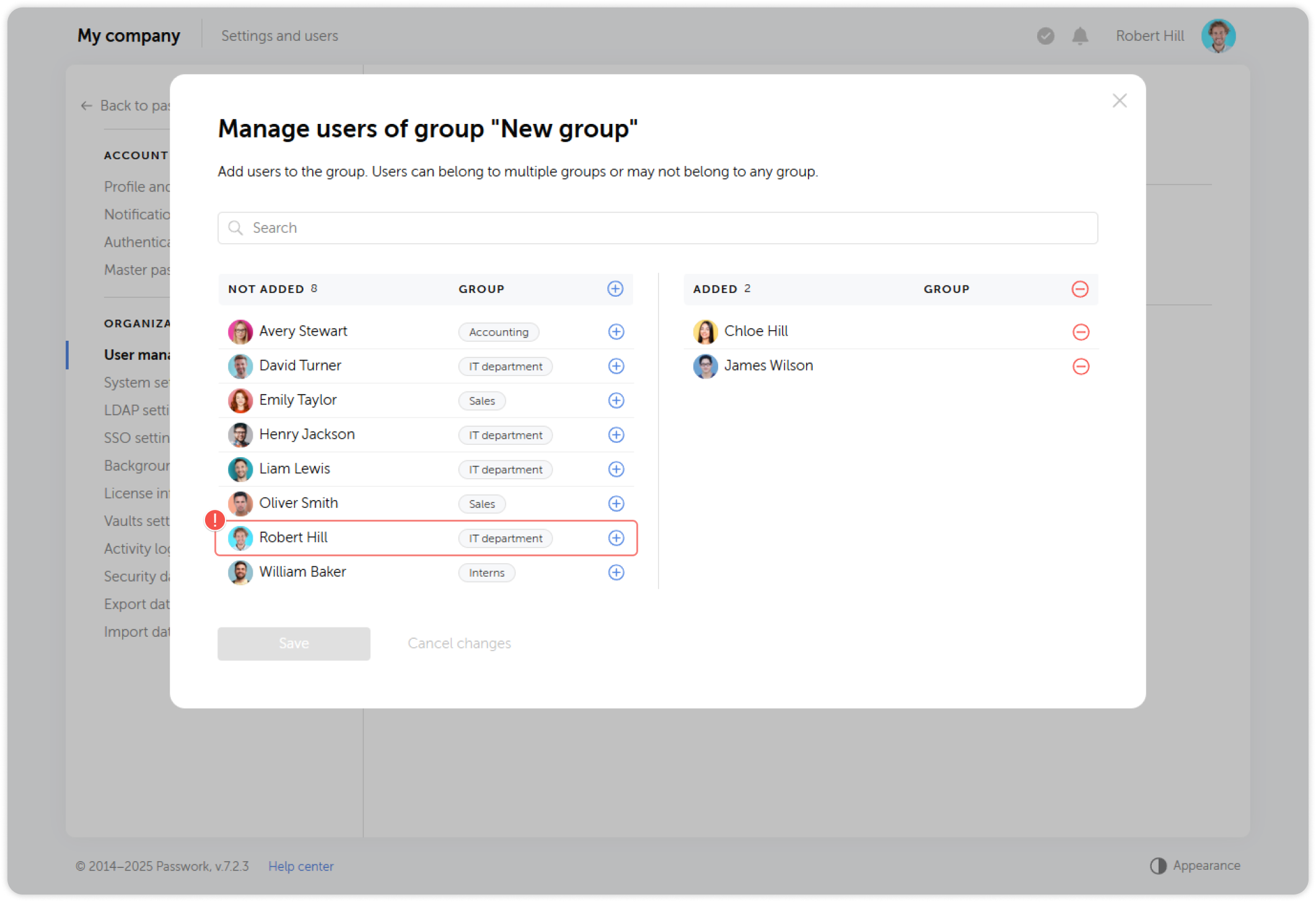Add all users with the header plus icon
This screenshot has height=902, width=1316.
(x=615, y=289)
